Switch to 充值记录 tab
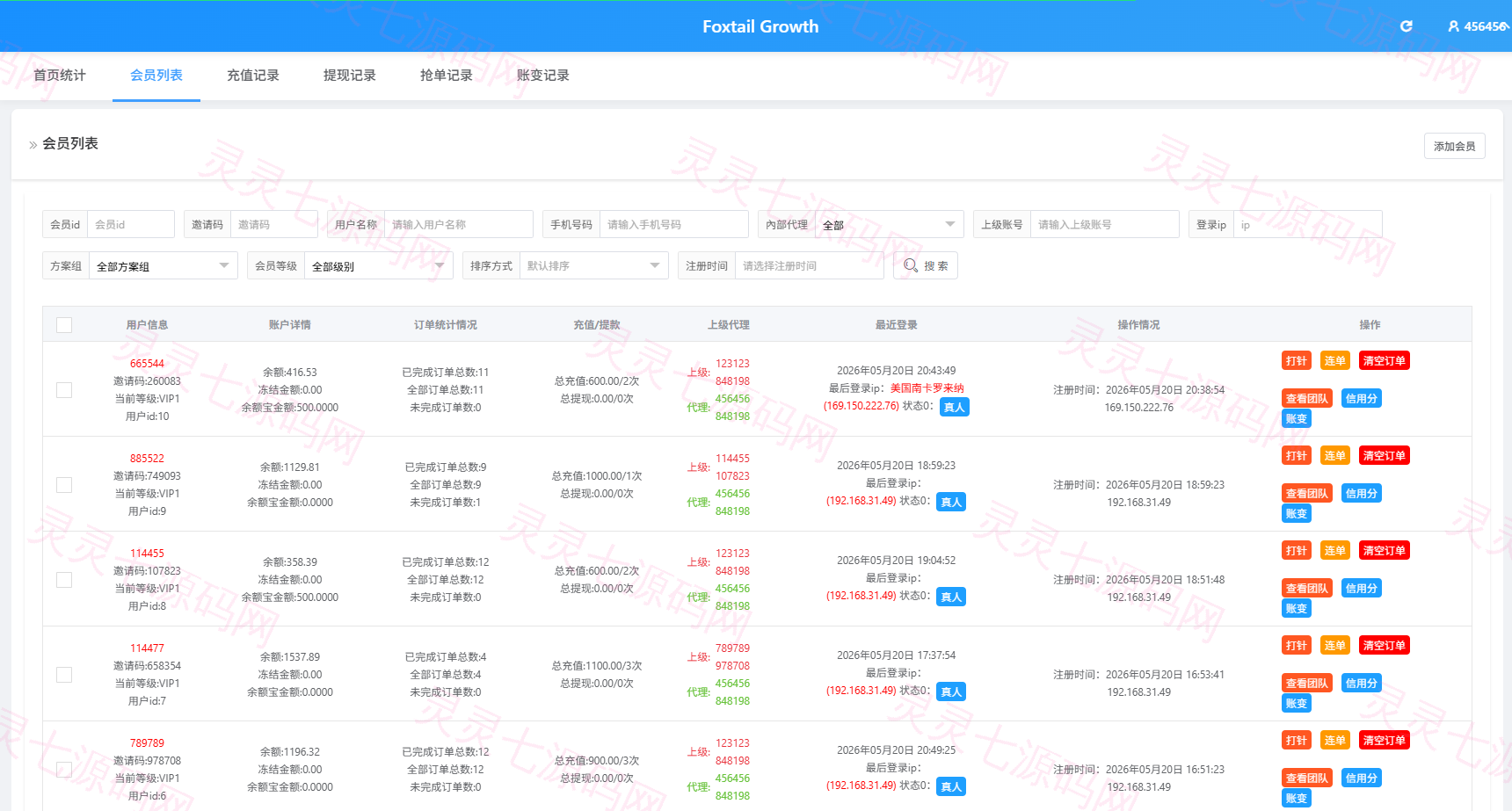 pos(253,76)
